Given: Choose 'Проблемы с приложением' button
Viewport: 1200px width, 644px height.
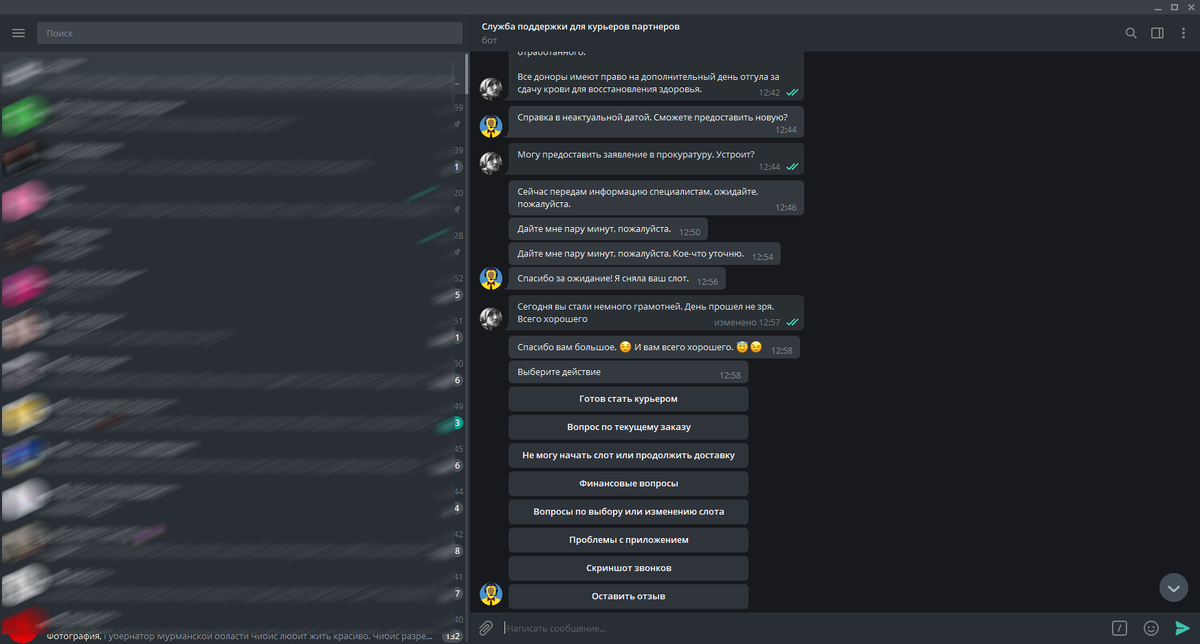Looking at the screenshot, I should pyautogui.click(x=628, y=540).
